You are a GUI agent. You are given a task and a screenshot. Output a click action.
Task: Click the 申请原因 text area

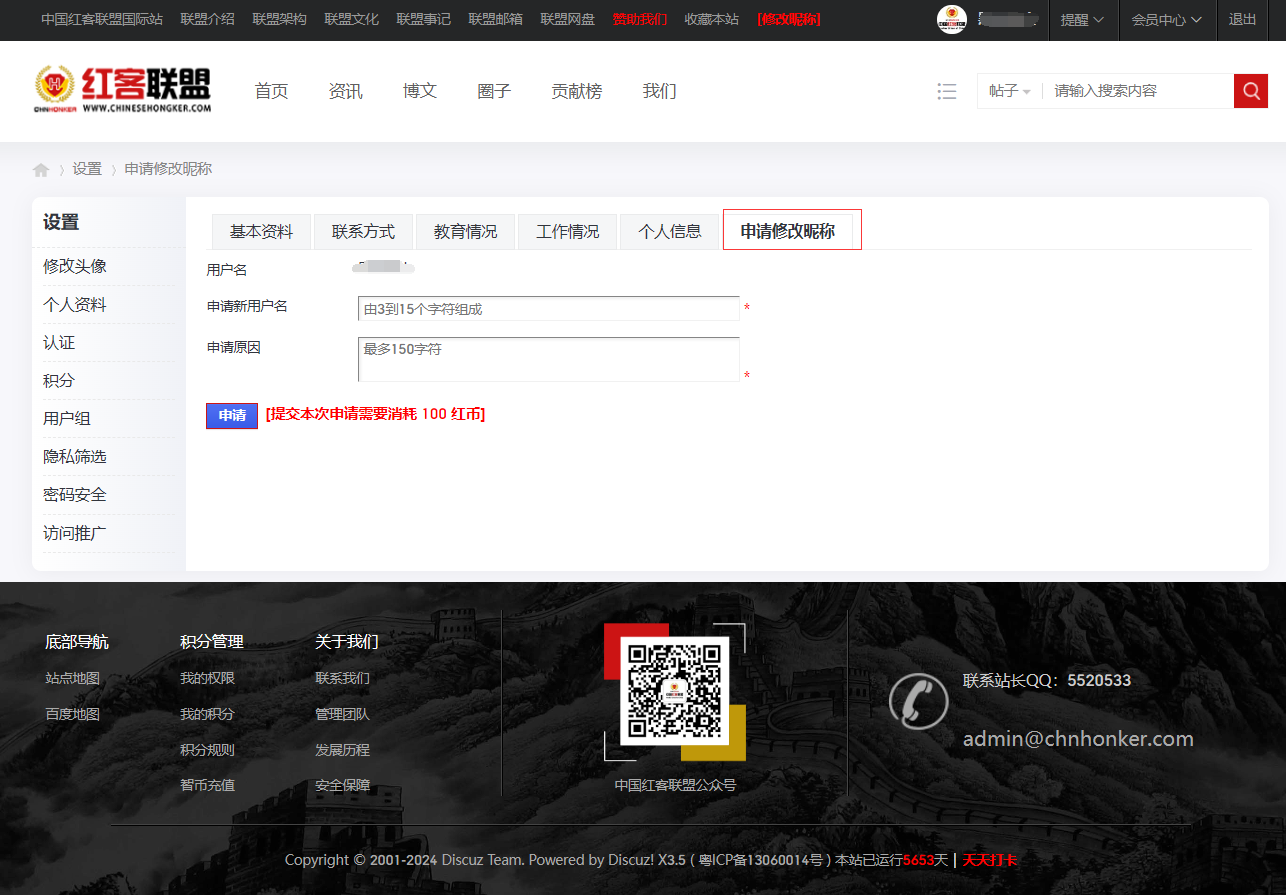point(549,360)
